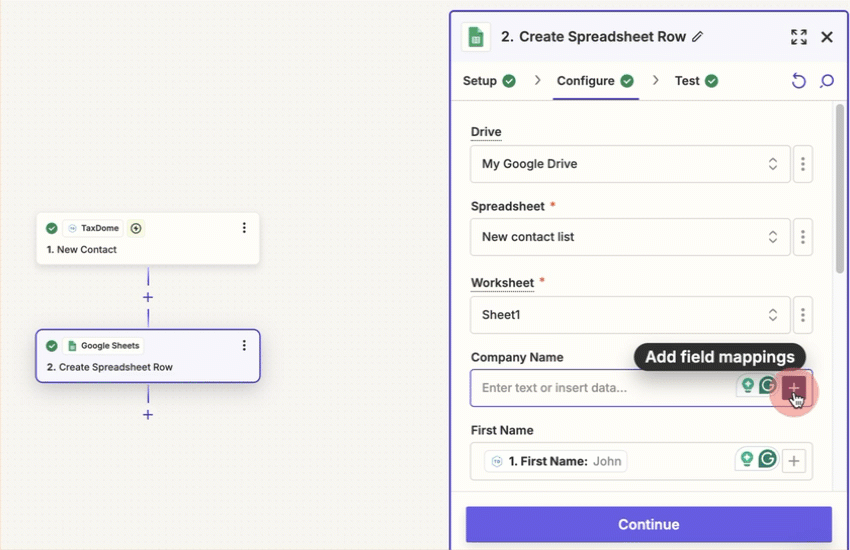The height and width of the screenshot is (550, 850).
Task: Open three-dot menu on New Contact step
Action: pyautogui.click(x=244, y=228)
